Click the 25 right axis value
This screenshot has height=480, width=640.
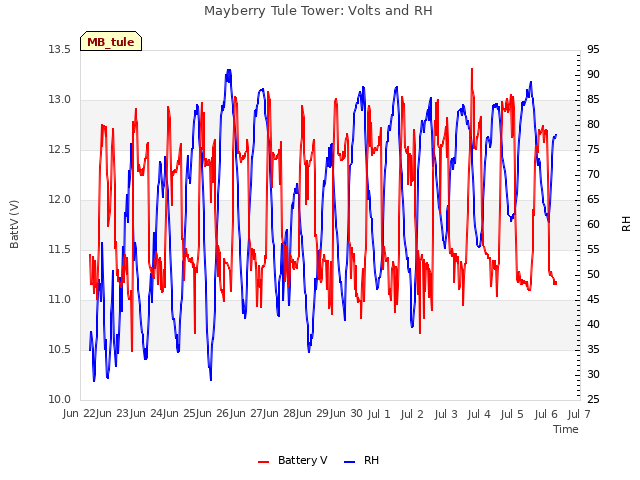(x=593, y=400)
